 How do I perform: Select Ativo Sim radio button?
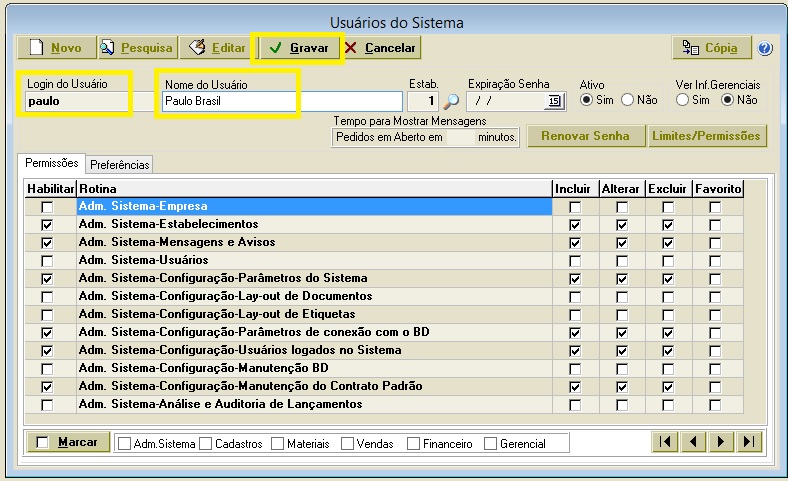click(x=586, y=100)
